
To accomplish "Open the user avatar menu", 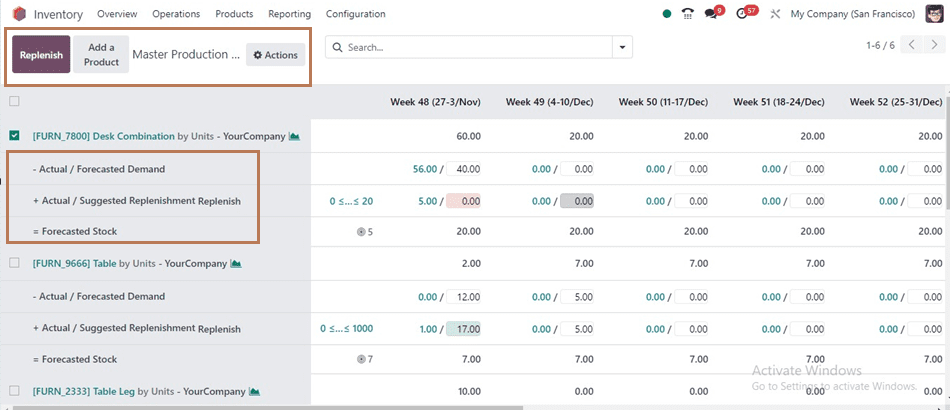I will 934,13.
